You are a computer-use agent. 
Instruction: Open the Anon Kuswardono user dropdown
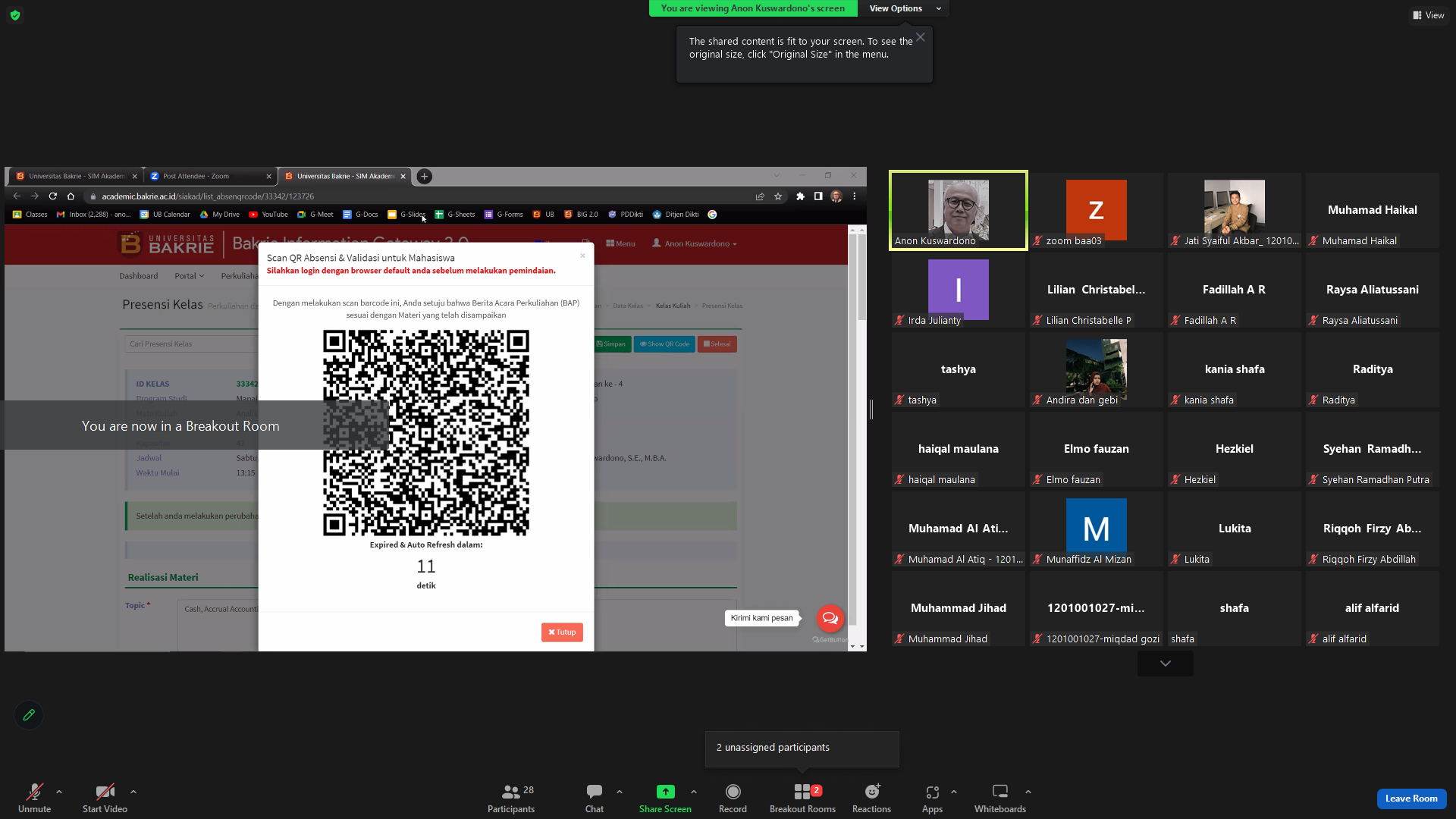pos(695,243)
